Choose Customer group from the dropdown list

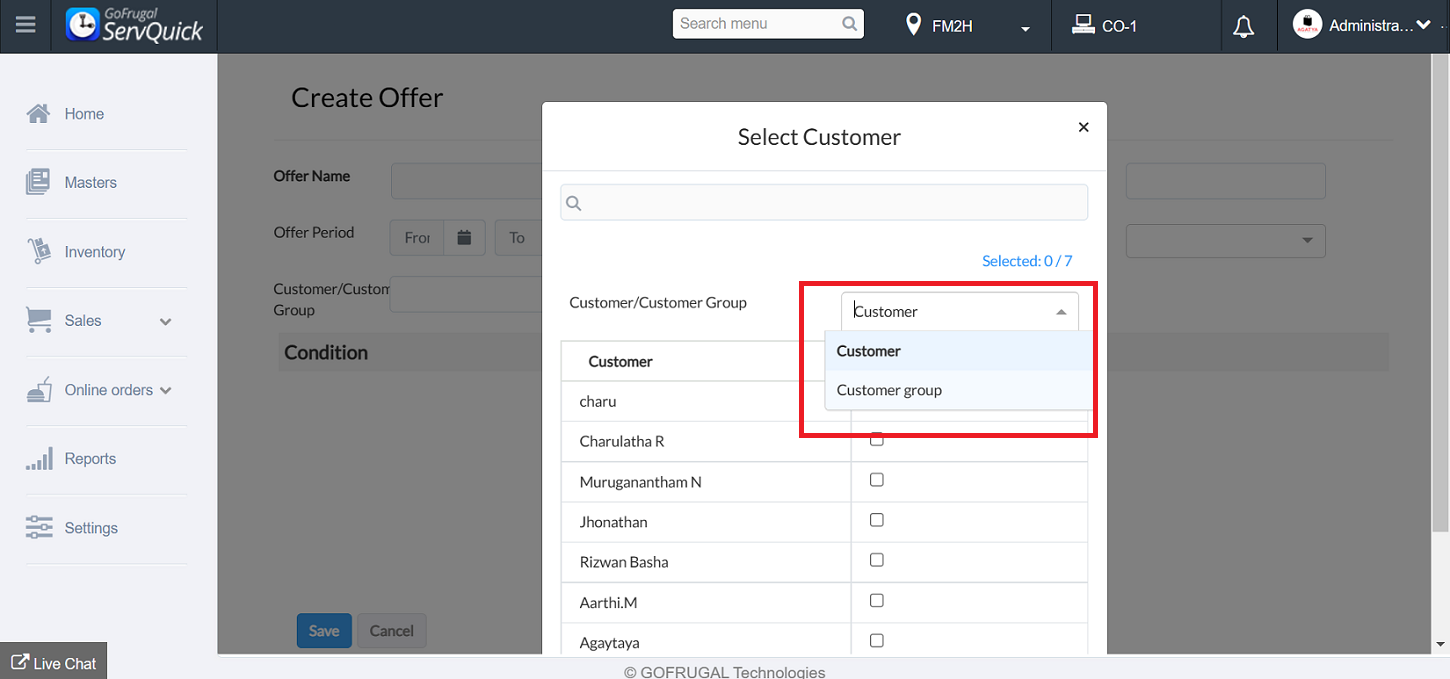tap(889, 390)
